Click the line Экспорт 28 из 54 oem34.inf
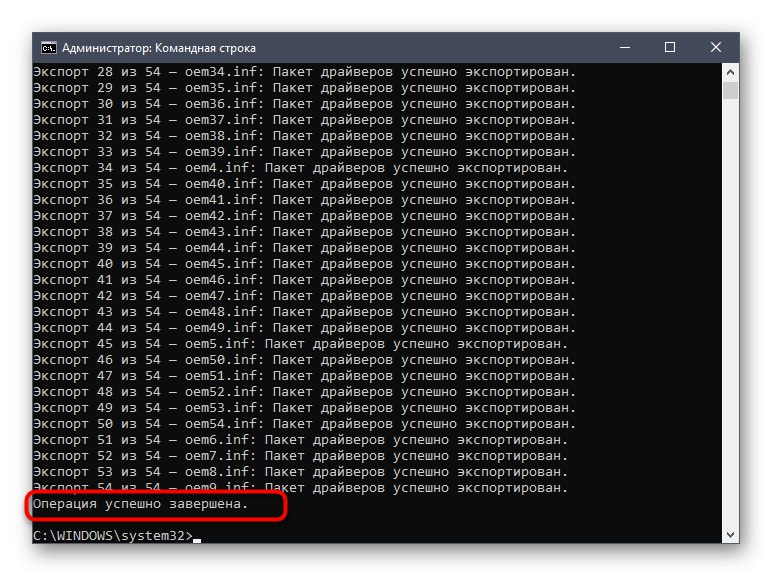The width and height of the screenshot is (772, 576). point(304,72)
